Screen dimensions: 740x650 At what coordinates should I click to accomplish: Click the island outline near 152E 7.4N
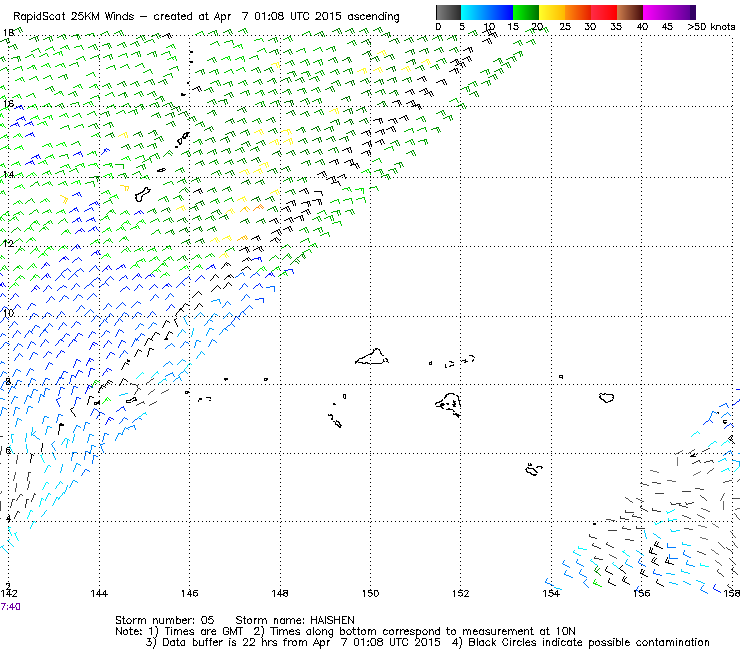[x=448, y=405]
